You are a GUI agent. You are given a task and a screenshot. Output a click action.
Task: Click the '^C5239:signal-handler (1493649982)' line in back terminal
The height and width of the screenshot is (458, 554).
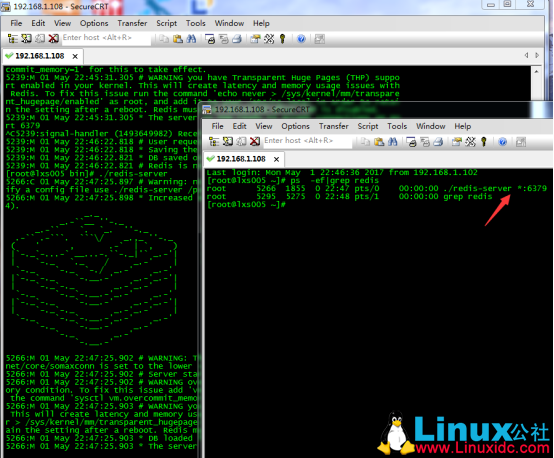pos(101,134)
